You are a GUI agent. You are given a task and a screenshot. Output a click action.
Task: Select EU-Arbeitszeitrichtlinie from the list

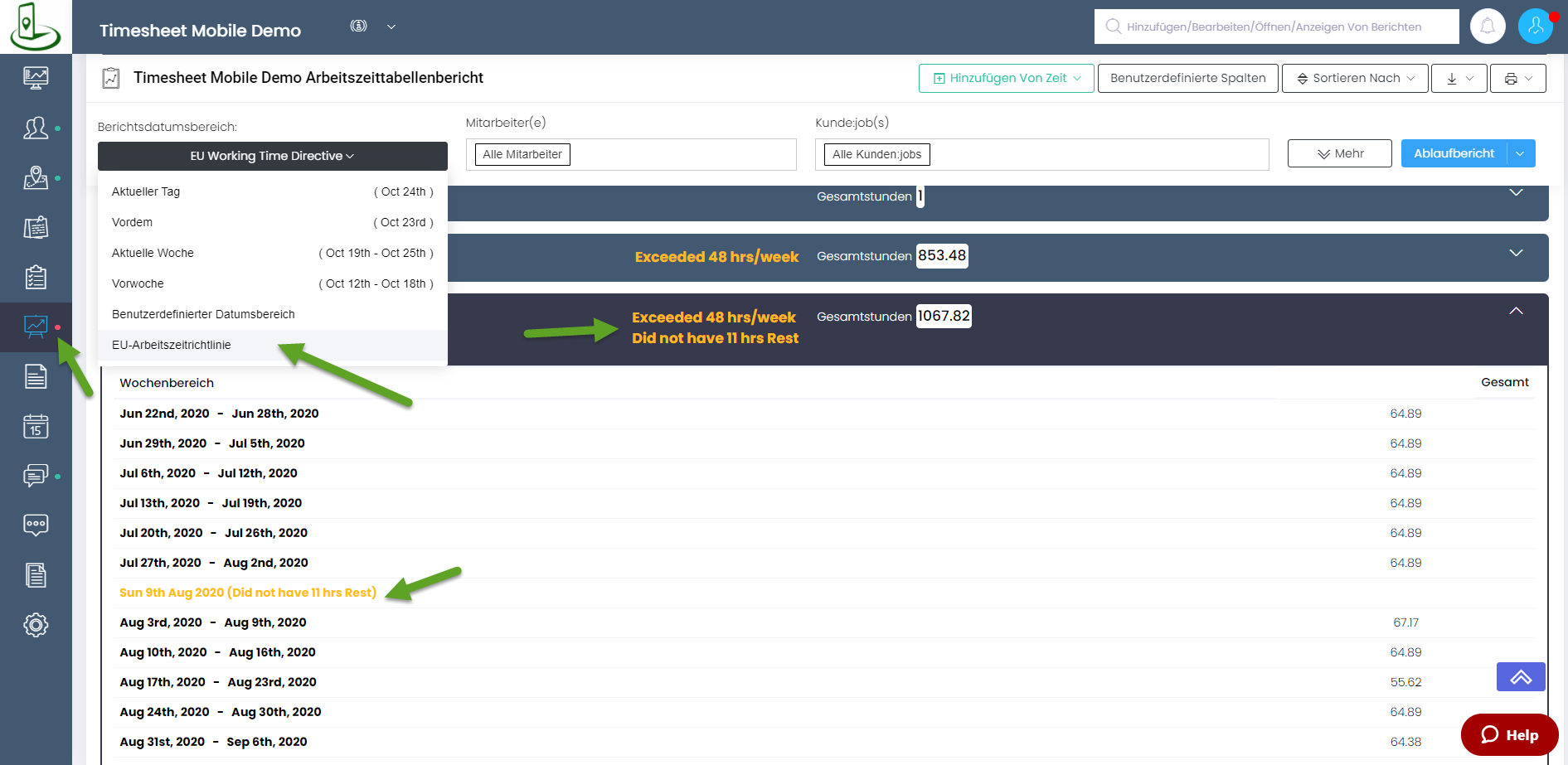pos(172,345)
